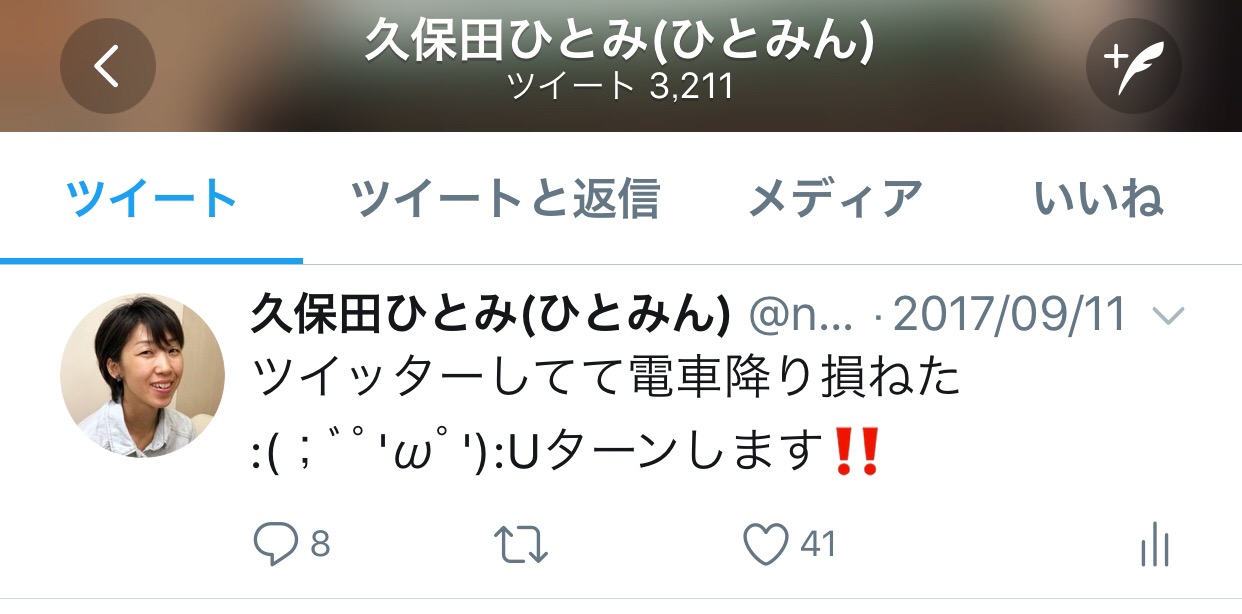Tap the ツイート 3,211 count in header

[620, 87]
